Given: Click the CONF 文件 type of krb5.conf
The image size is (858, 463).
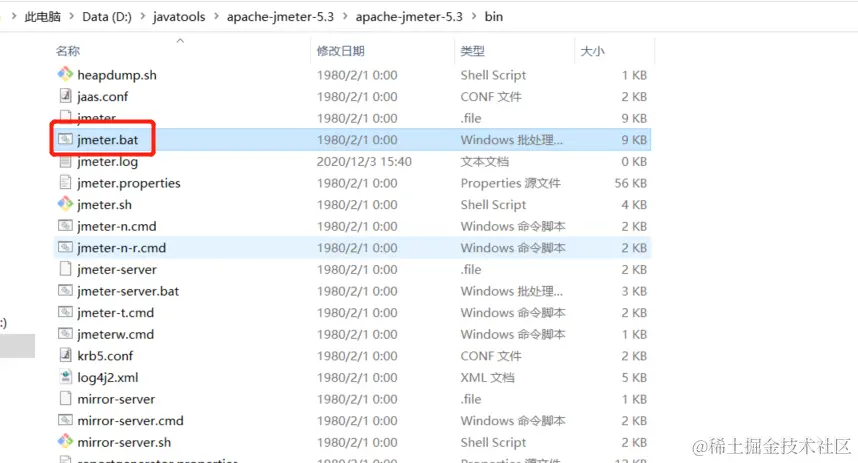Looking at the screenshot, I should 491,356.
